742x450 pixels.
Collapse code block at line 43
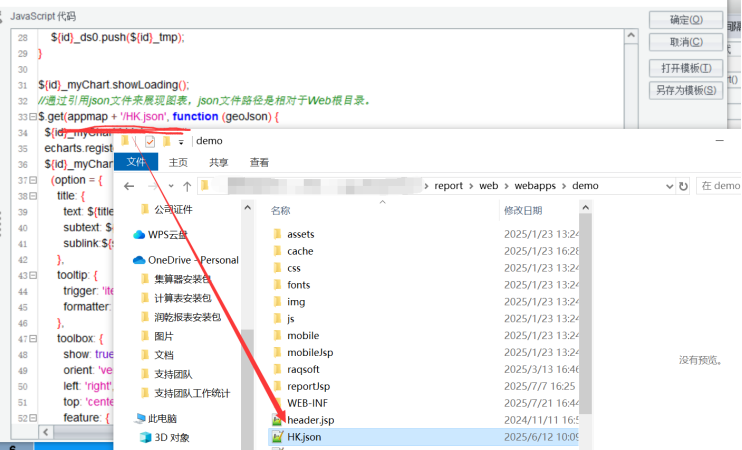point(33,275)
